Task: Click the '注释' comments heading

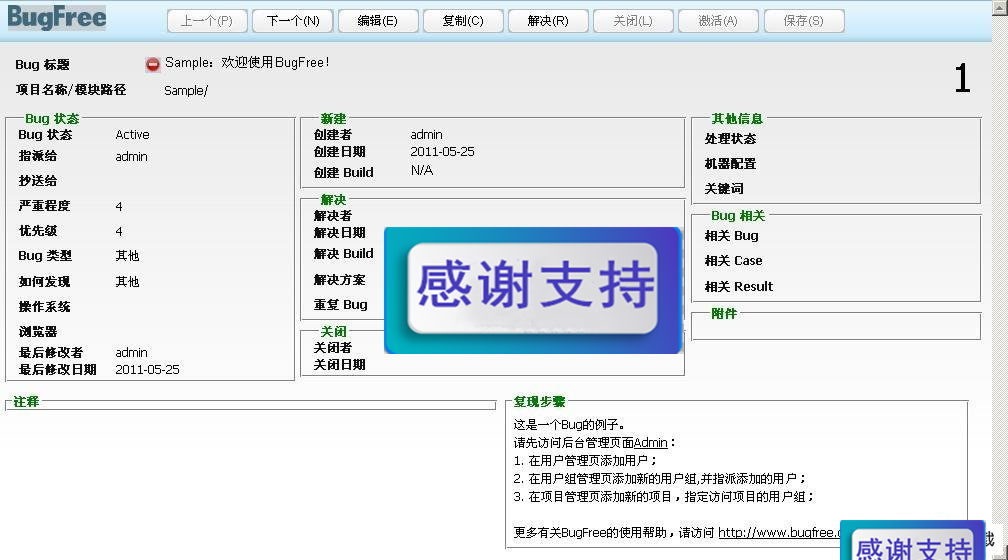Action: [26, 402]
